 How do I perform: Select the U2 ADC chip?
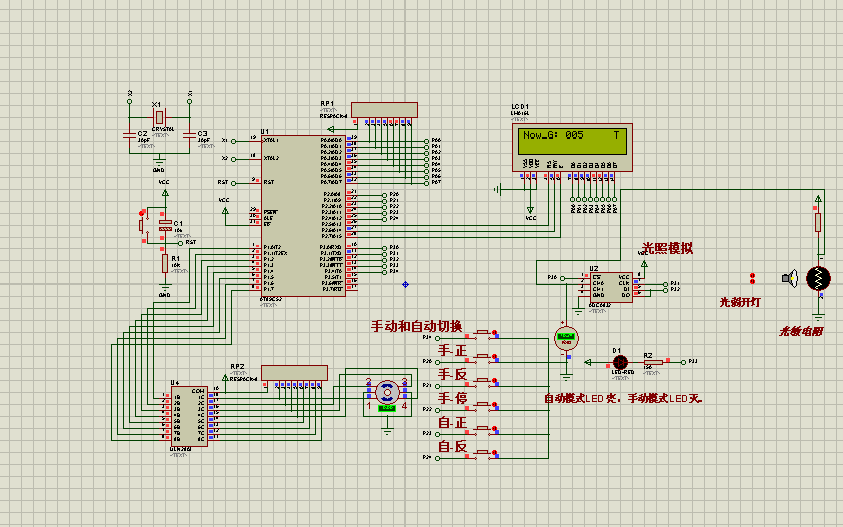611,287
